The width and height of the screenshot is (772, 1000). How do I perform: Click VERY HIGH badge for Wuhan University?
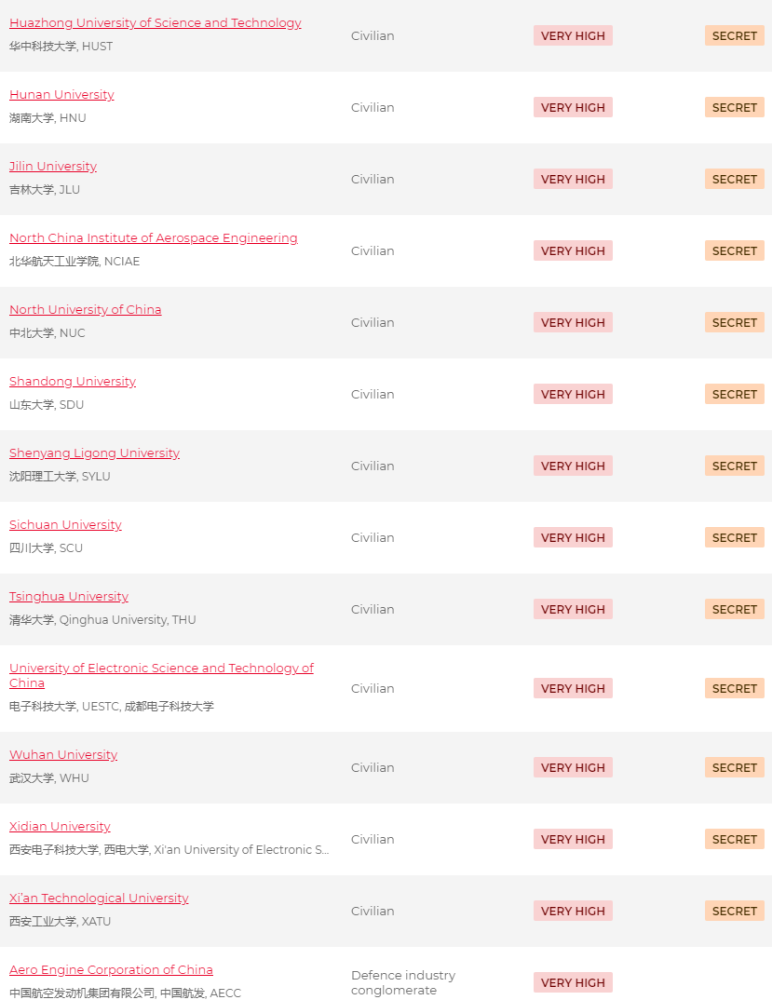click(573, 767)
